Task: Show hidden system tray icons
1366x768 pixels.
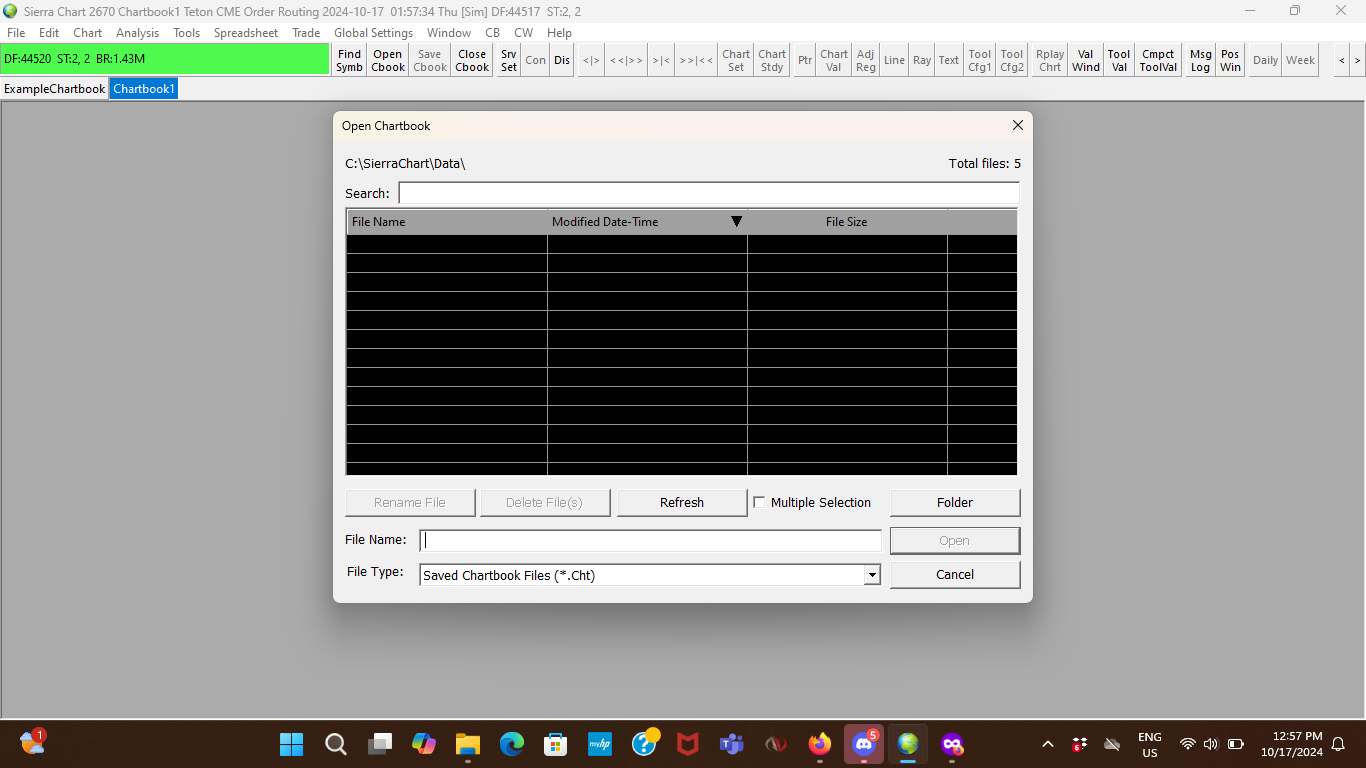Action: [x=1048, y=744]
